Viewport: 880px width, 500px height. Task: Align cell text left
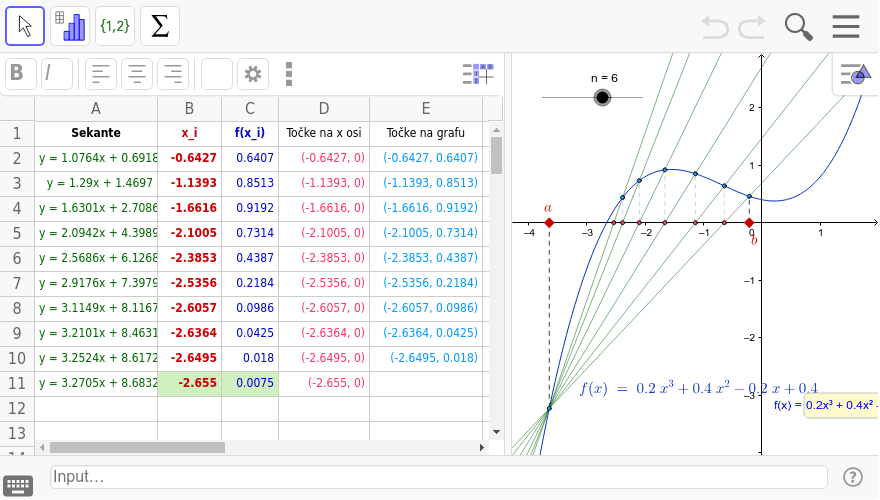click(x=101, y=74)
